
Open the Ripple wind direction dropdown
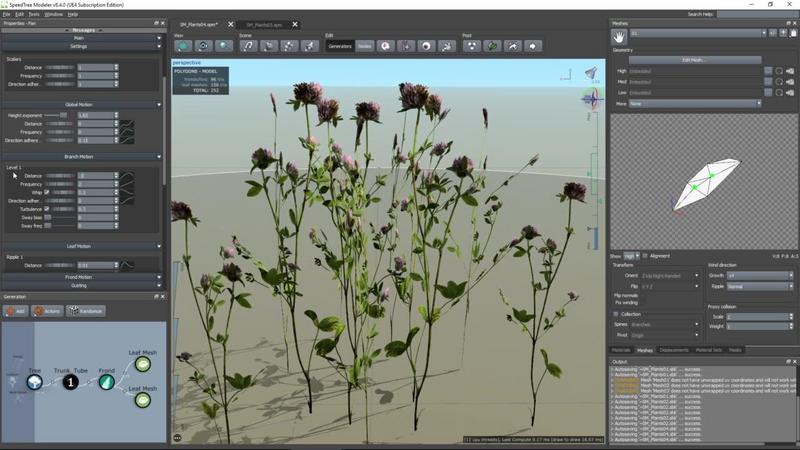760,286
